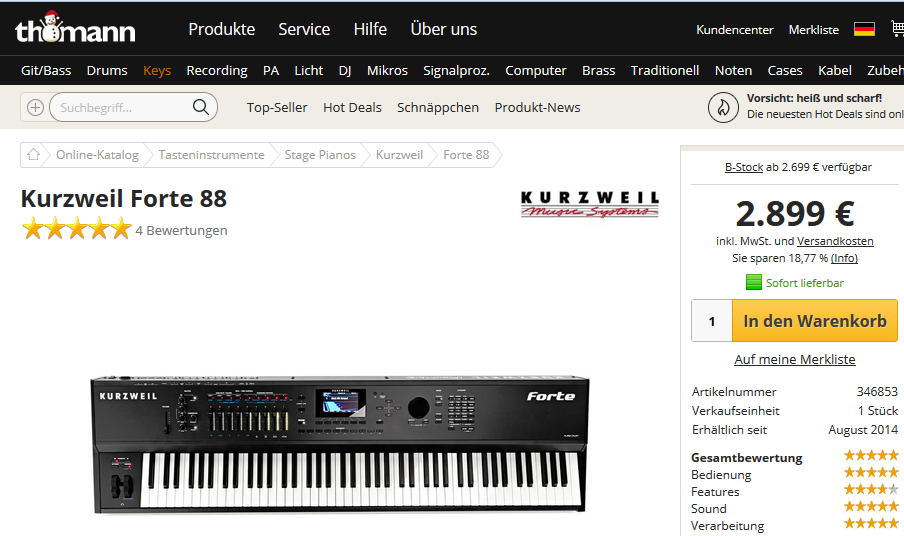Click the Kurzweil Music Systems brand logo
Image resolution: width=904 pixels, height=536 pixels.
click(589, 204)
